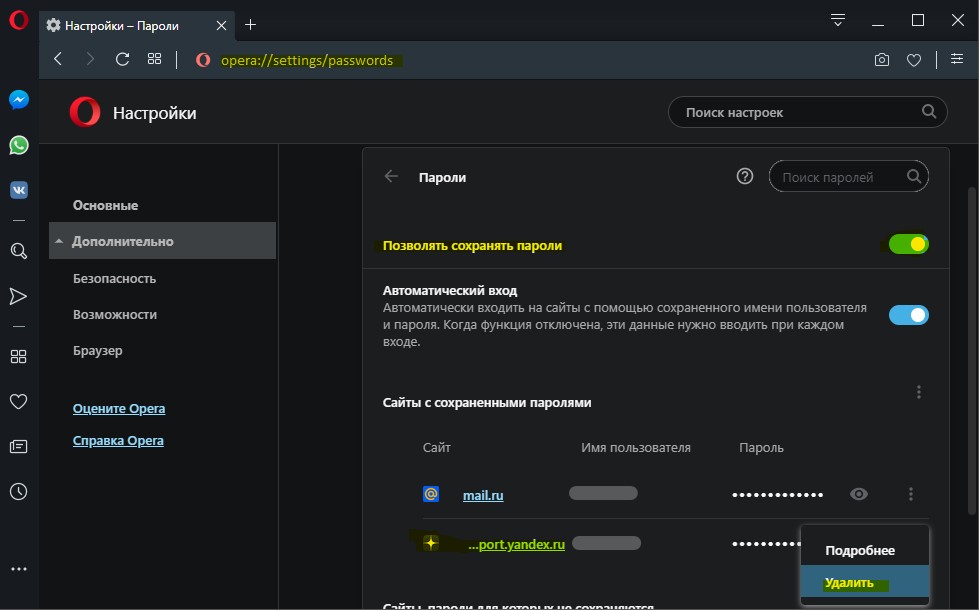Take a snapshot with the camera icon
This screenshot has width=979, height=610.
882,60
